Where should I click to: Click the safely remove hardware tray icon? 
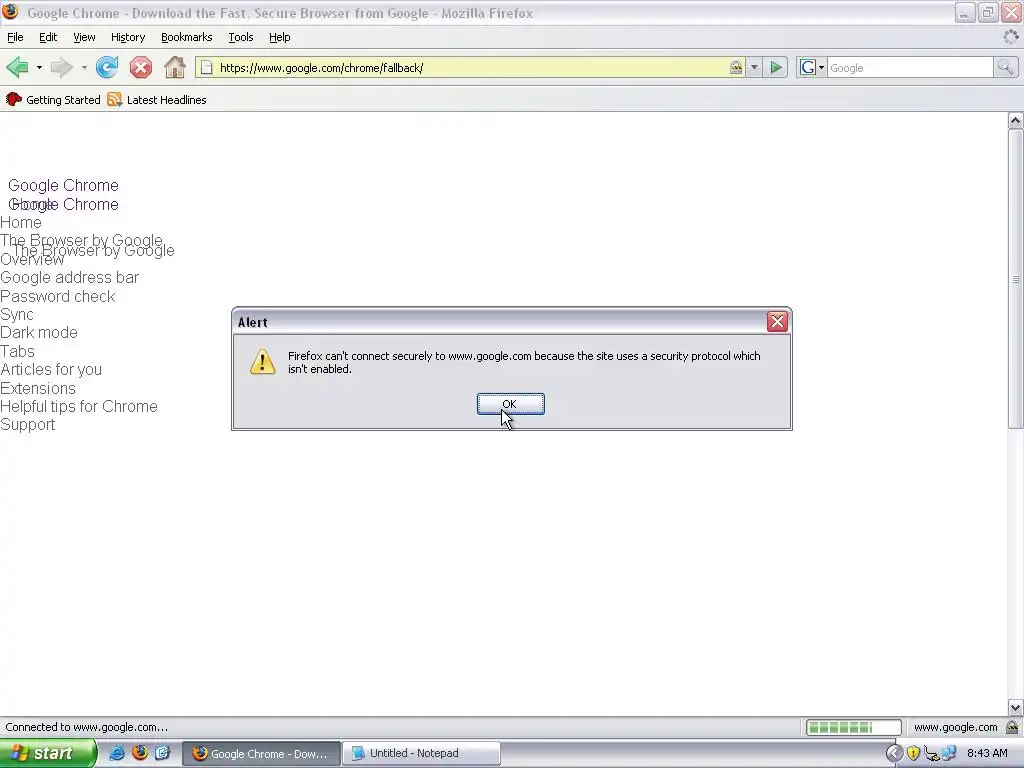tap(932, 754)
